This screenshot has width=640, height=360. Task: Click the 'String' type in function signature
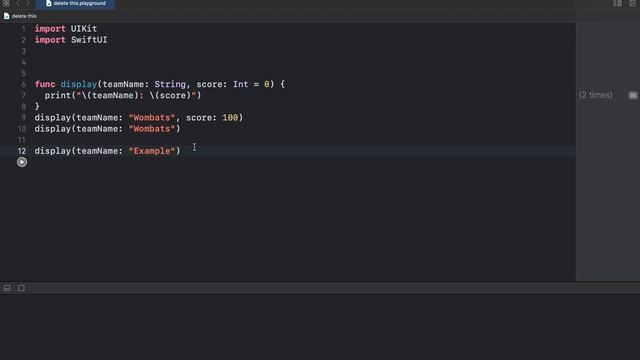point(170,84)
